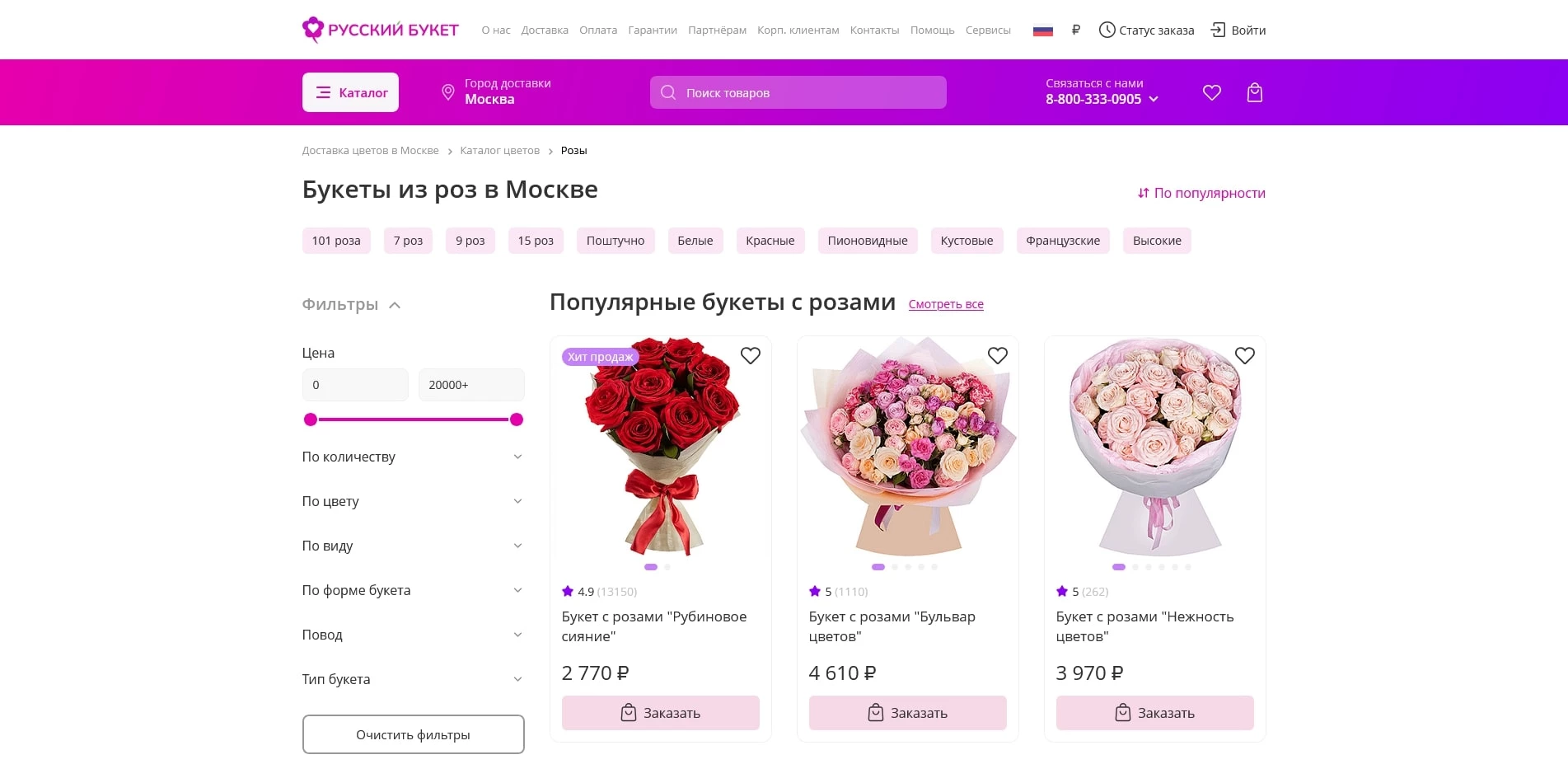Screen dimensions: 1568x764
Task: Click "Очистить фильтры" button
Action: pos(413,734)
